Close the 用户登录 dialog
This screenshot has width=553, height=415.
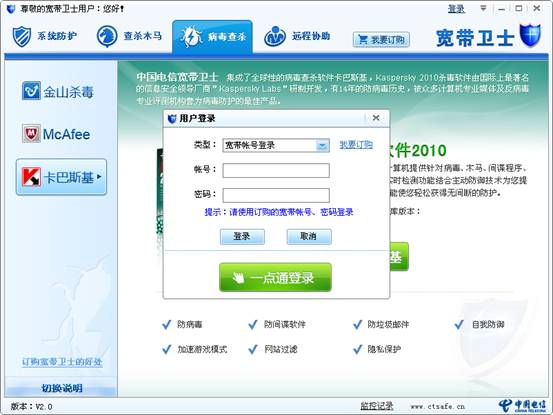(376, 118)
